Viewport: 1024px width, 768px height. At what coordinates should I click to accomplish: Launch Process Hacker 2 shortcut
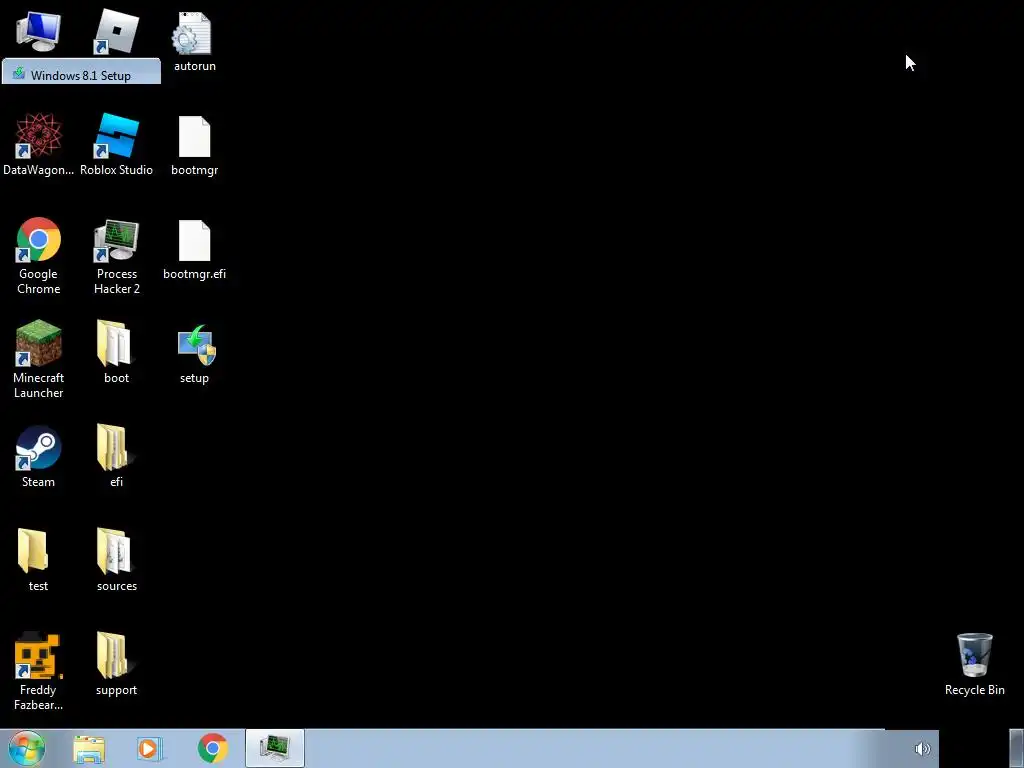tap(117, 257)
